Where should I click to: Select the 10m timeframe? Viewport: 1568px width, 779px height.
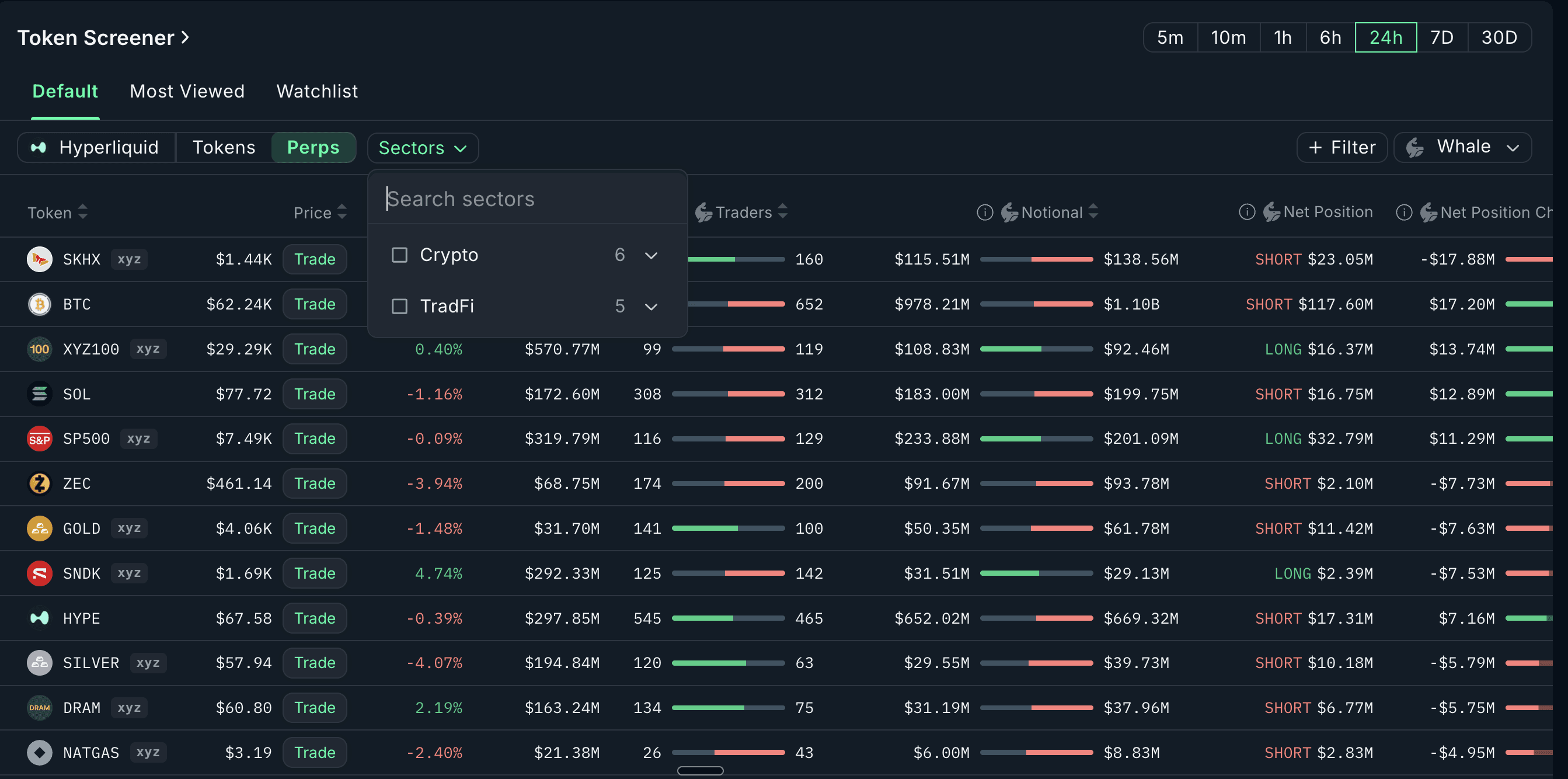1228,38
